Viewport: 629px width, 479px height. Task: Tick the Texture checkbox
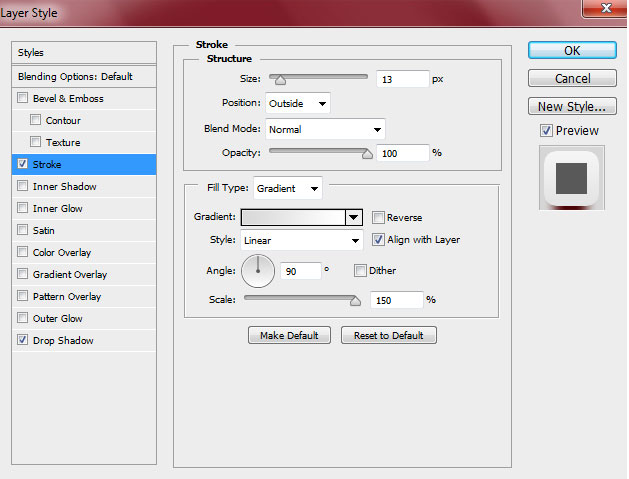(35, 142)
